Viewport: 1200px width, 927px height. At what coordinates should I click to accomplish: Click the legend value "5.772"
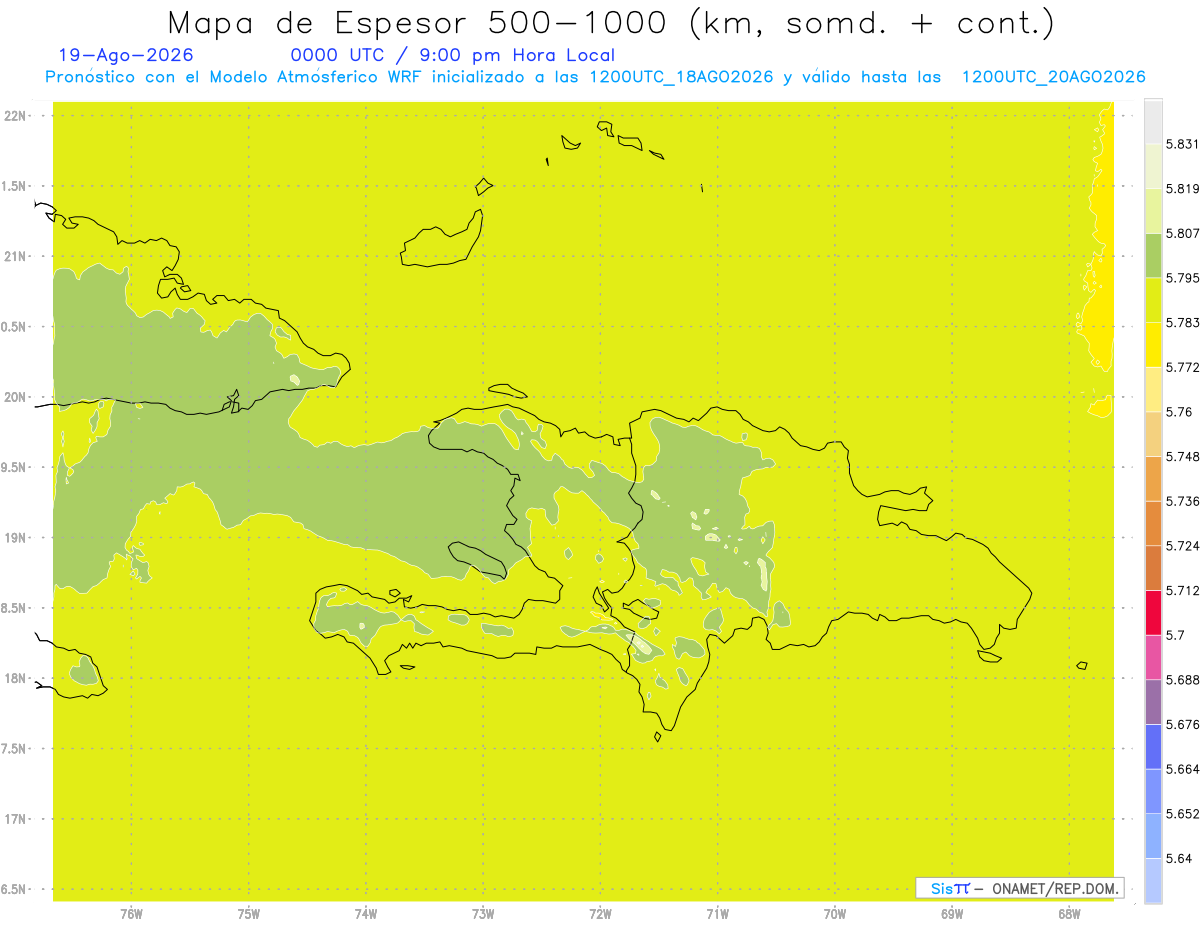(x=1182, y=367)
